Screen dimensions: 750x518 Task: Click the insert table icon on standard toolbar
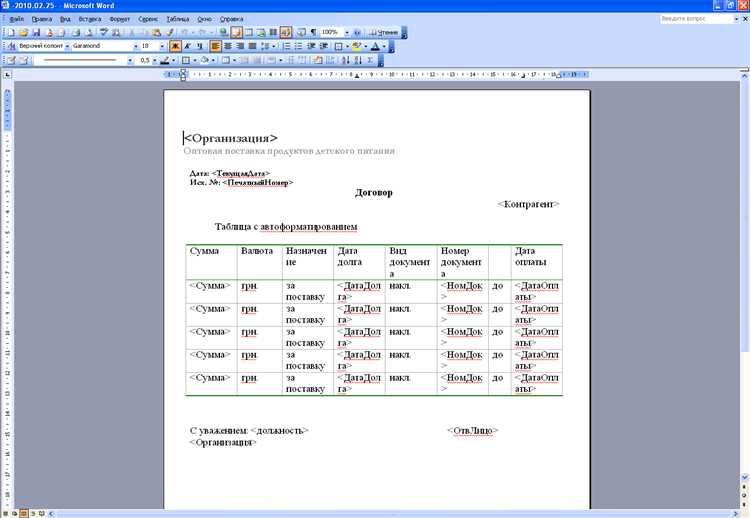(x=248, y=33)
